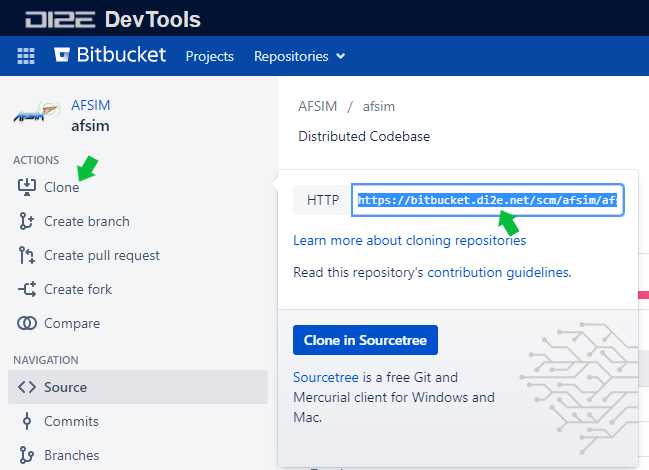
Task: Click the Commits node icon
Action: [x=27, y=421]
